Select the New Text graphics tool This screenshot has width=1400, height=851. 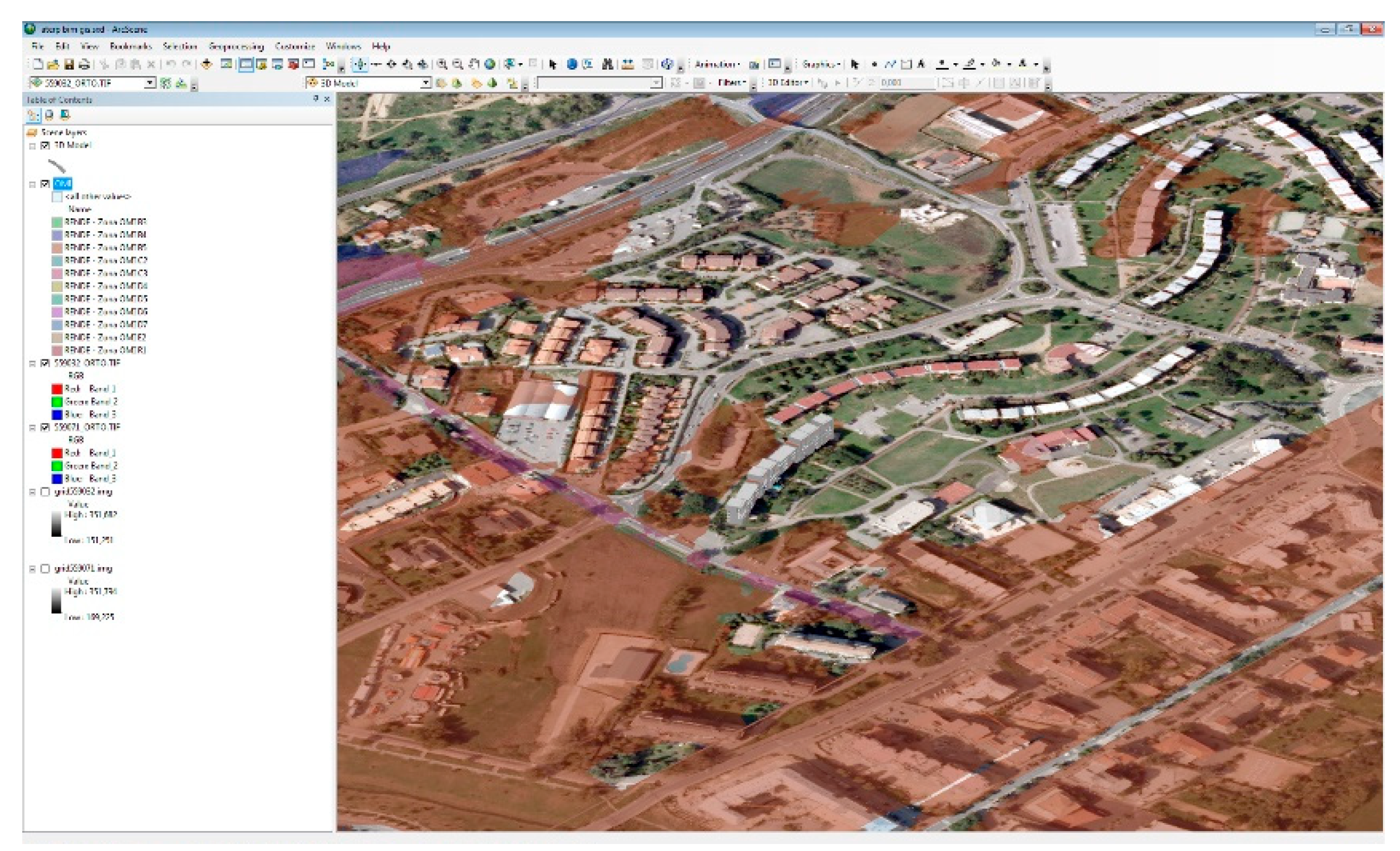coord(921,64)
